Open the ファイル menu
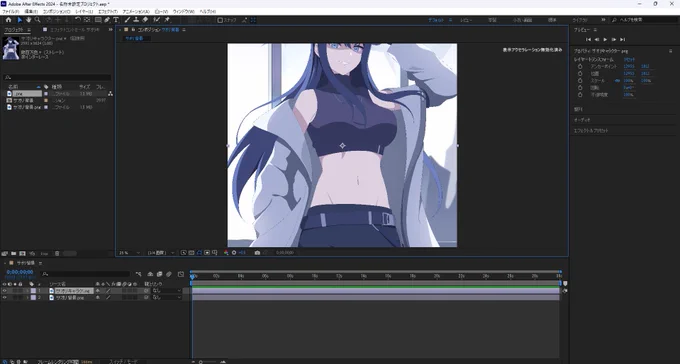 pos(10,11)
